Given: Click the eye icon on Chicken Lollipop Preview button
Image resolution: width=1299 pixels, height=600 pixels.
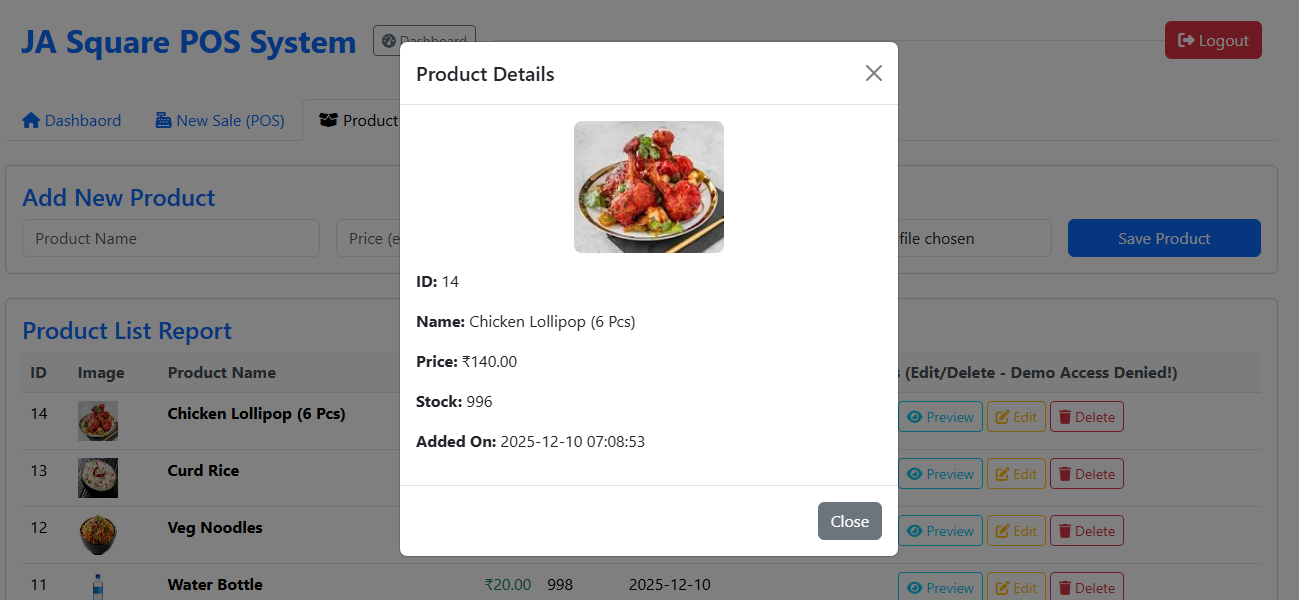Looking at the screenshot, I should pyautogui.click(x=916, y=416).
